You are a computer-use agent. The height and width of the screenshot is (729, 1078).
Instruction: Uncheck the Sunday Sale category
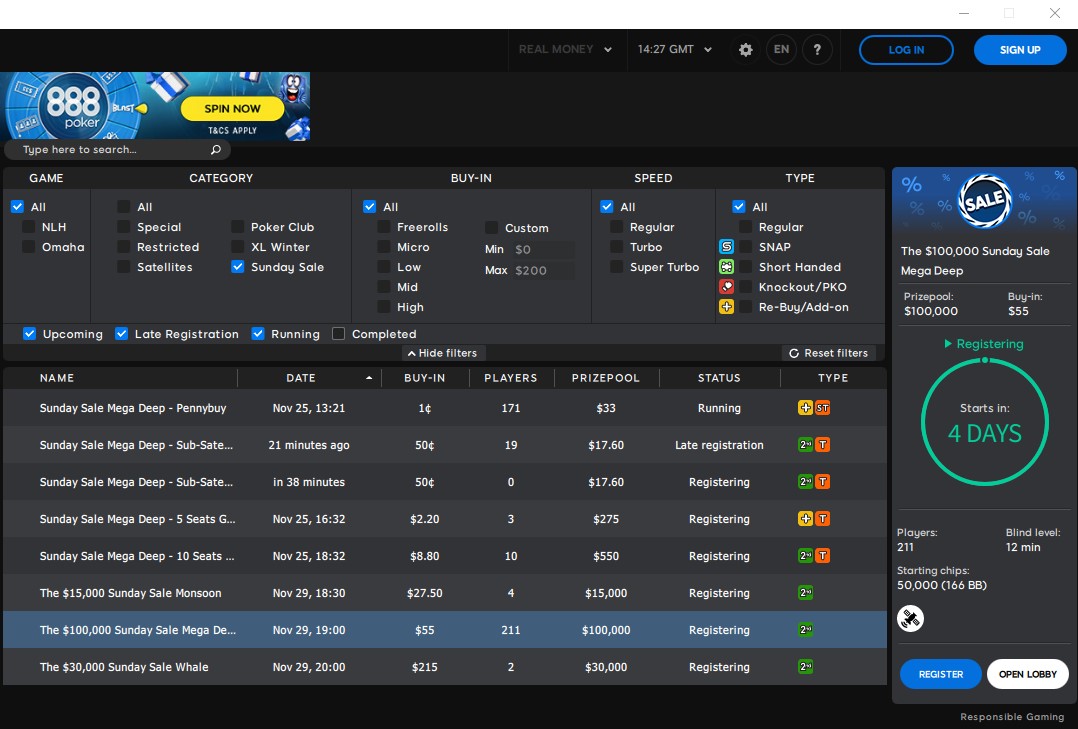pos(237,267)
